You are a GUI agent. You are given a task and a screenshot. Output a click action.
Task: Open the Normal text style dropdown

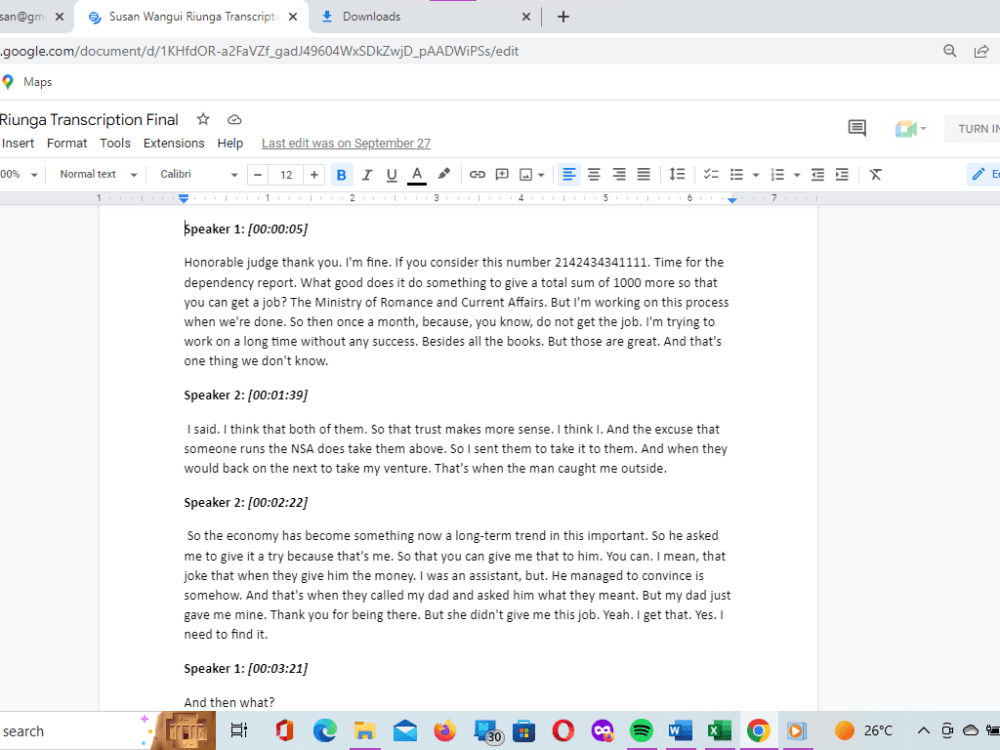[98, 174]
